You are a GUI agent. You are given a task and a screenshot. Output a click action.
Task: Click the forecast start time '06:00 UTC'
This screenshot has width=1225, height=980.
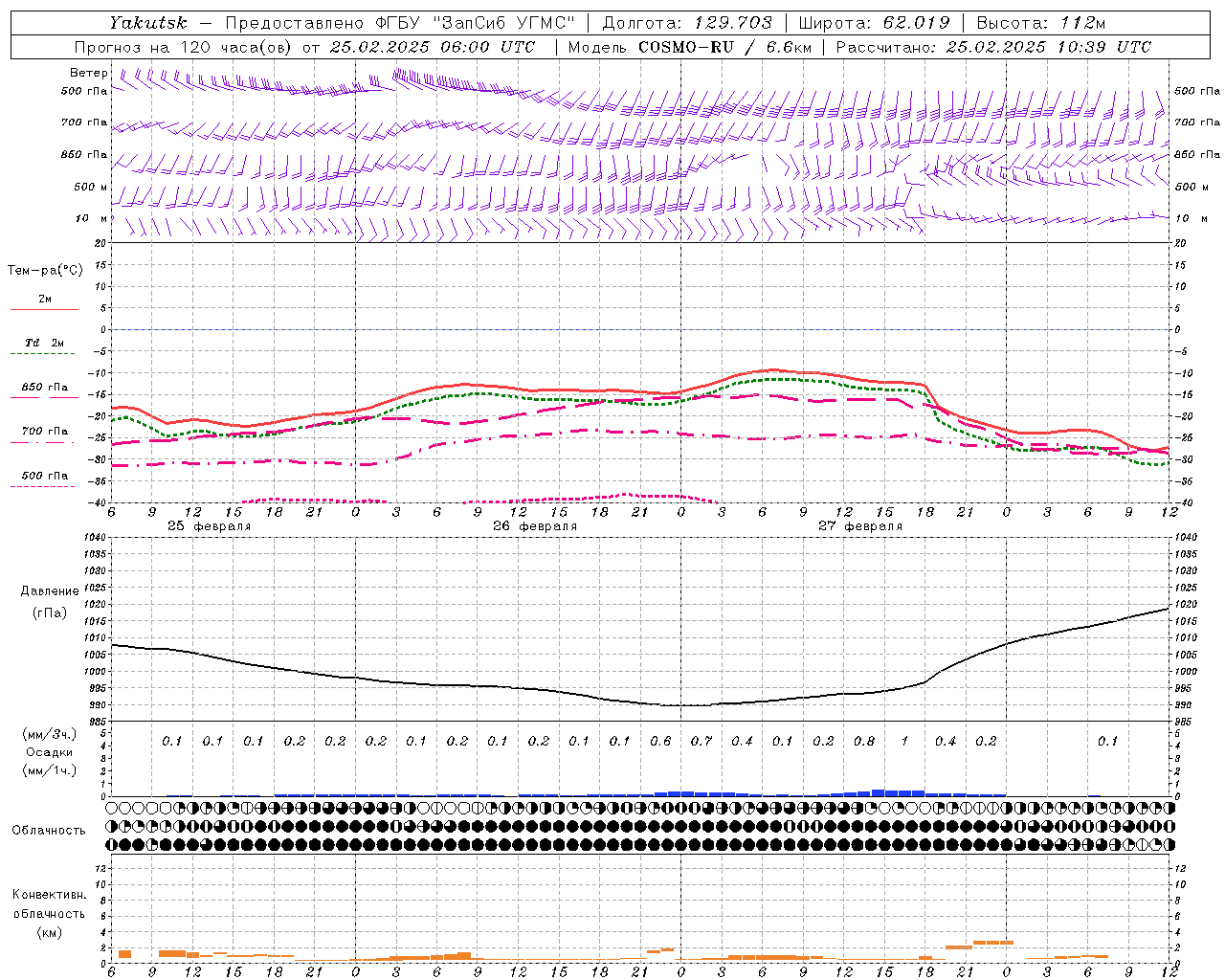click(488, 46)
